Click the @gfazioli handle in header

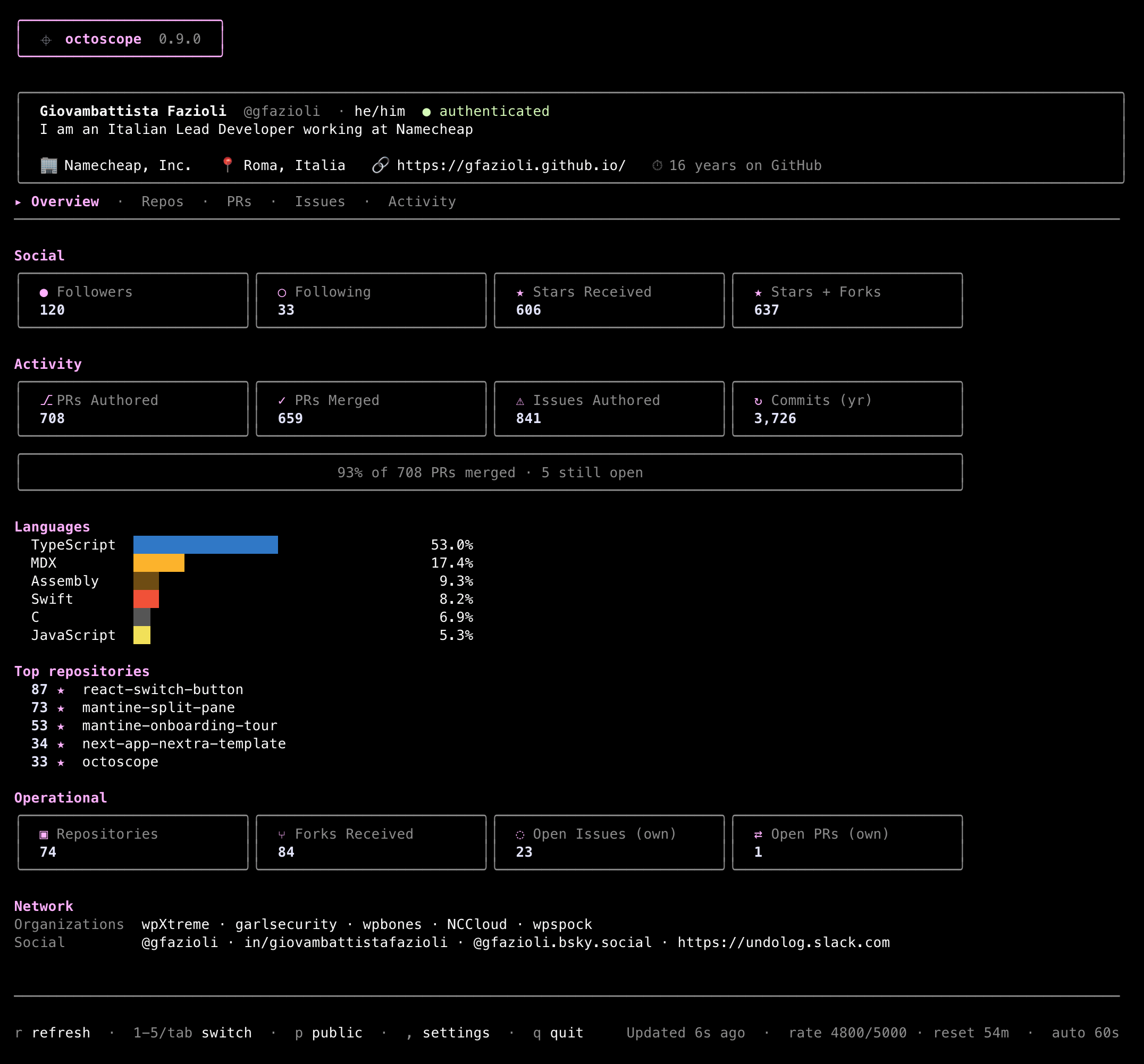click(x=282, y=111)
